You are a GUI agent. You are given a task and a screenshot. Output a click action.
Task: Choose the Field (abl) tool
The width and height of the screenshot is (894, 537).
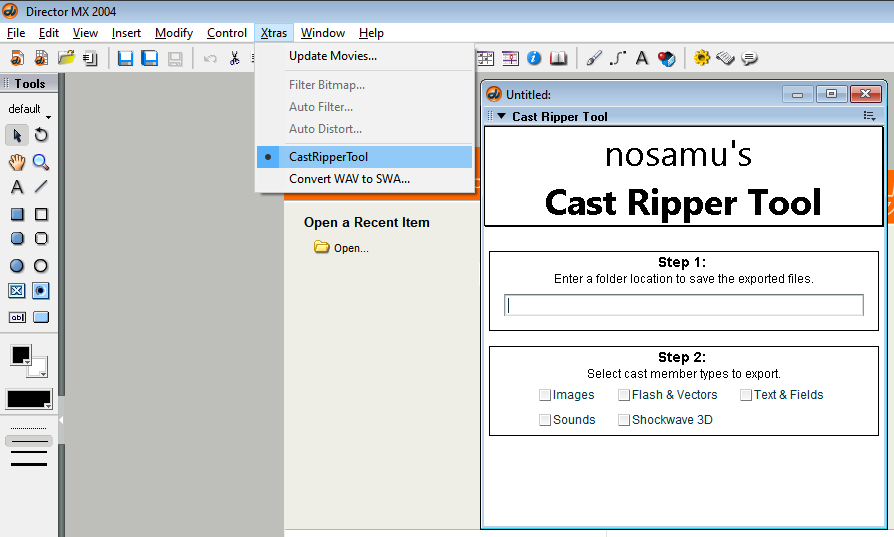click(17, 317)
